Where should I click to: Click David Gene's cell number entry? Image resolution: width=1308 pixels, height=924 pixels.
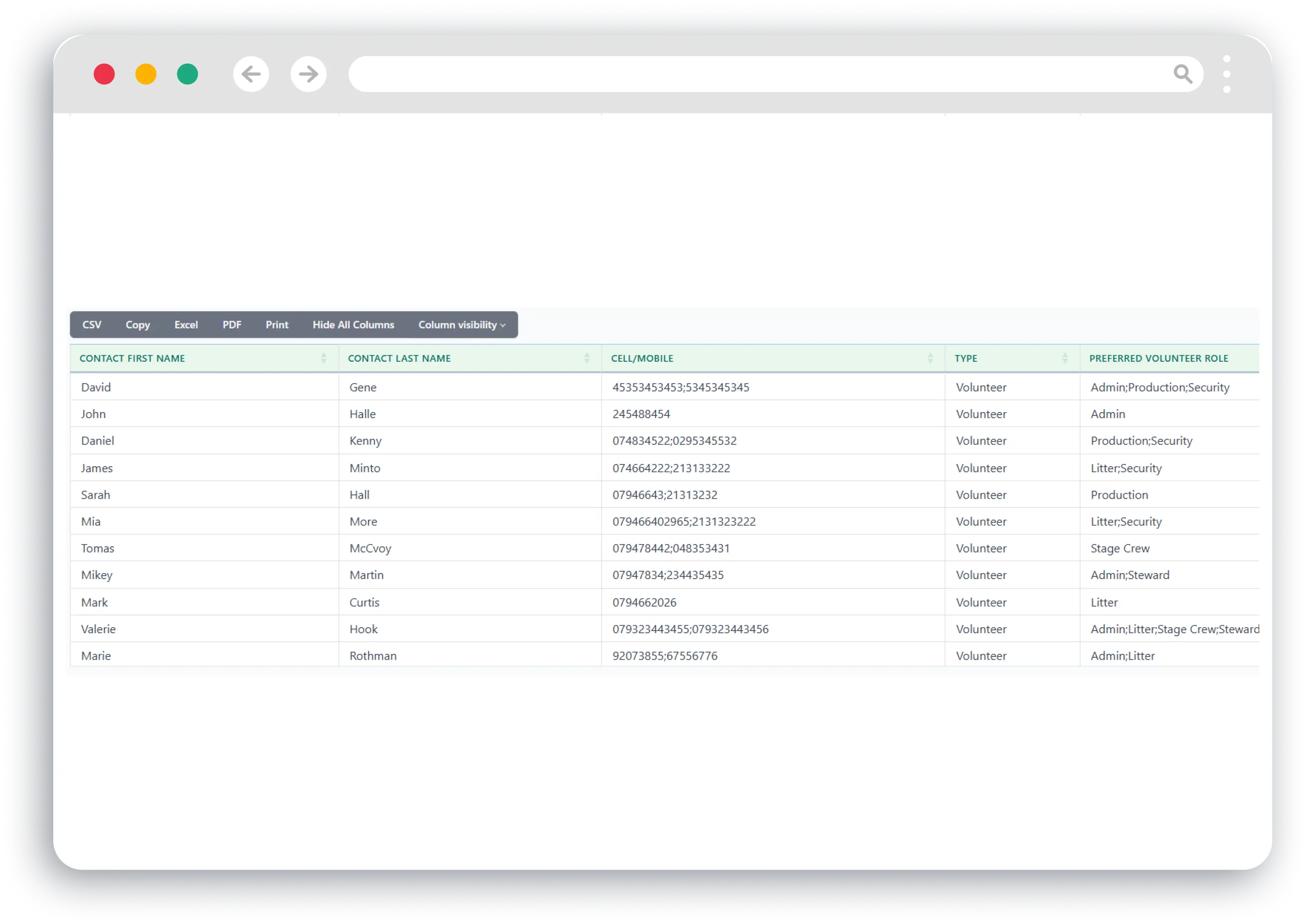pyautogui.click(x=681, y=387)
